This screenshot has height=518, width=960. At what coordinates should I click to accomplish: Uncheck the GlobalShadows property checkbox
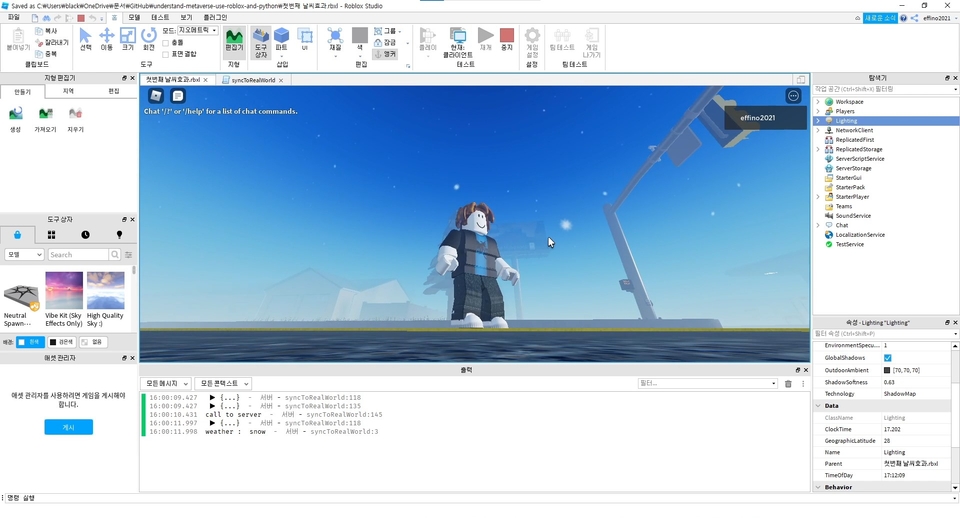coord(887,358)
